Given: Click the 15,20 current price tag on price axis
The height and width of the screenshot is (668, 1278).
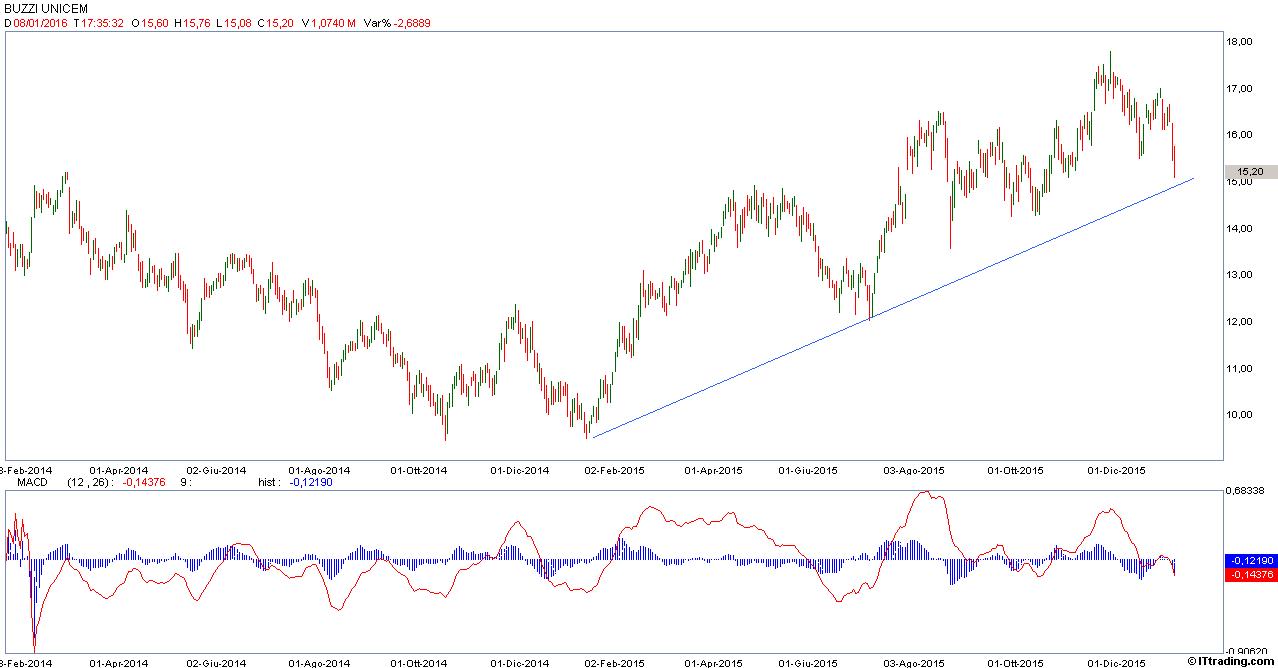Looking at the screenshot, I should pyautogui.click(x=1251, y=172).
